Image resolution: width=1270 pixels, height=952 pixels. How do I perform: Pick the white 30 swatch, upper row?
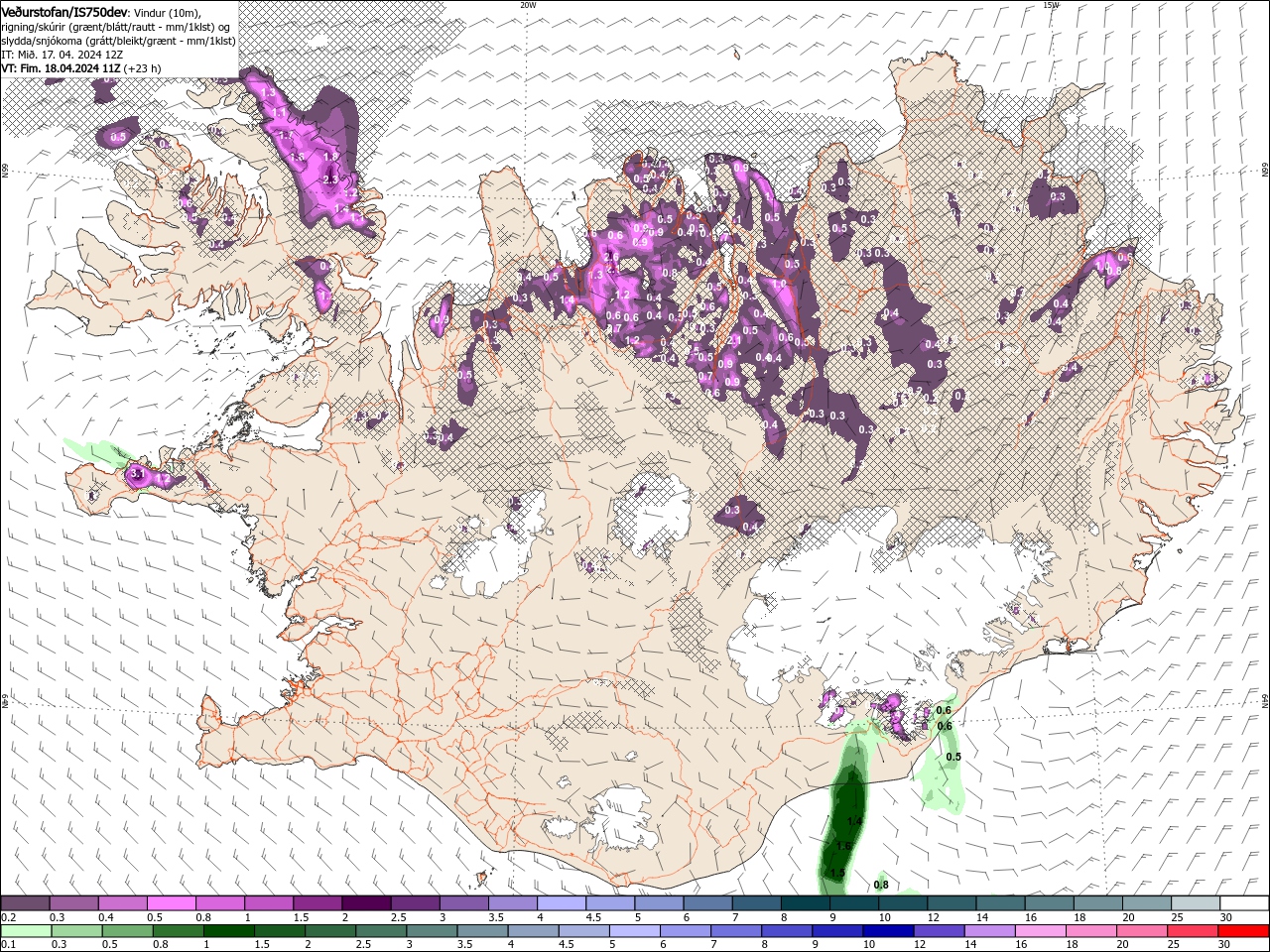1244,903
